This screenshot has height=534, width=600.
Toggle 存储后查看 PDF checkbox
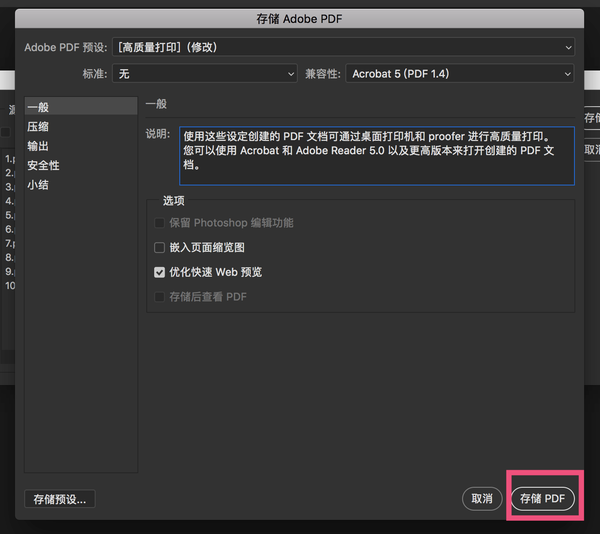coord(159,297)
